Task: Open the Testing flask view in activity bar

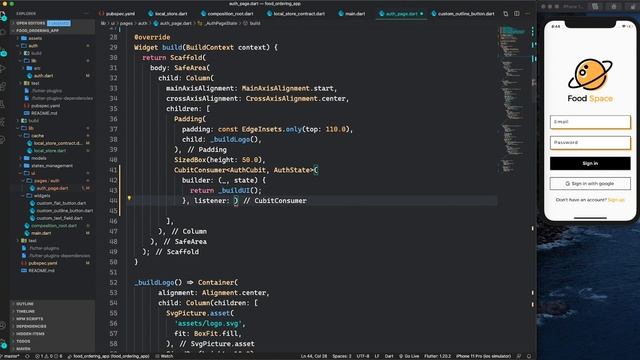Action: (x=3, y=104)
